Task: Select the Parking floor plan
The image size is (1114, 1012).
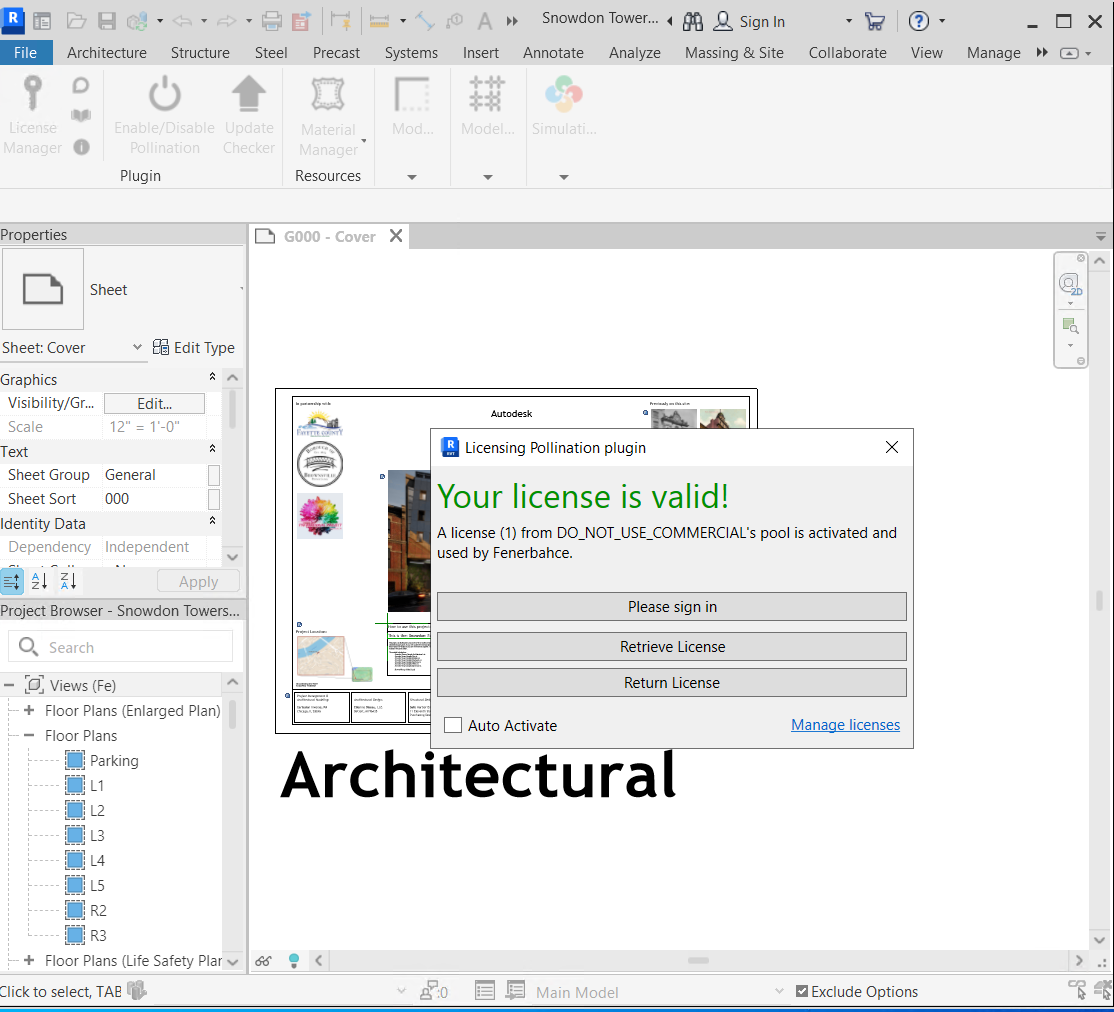Action: (114, 760)
